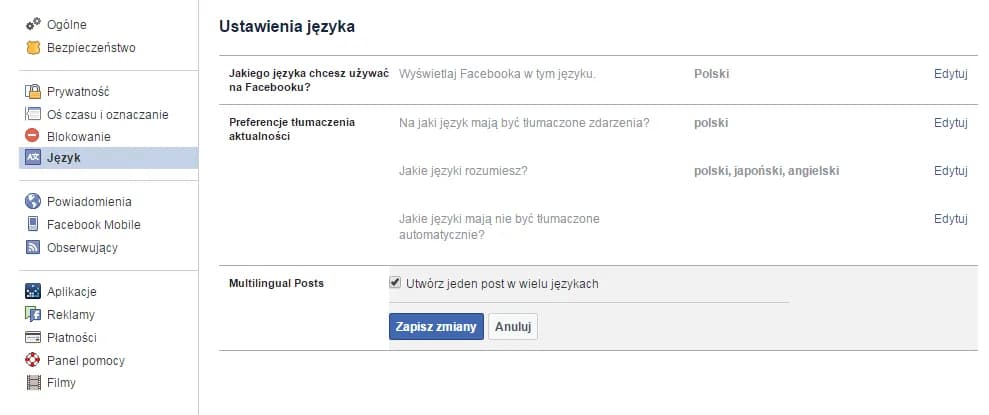989x415 pixels.
Task: Save with the Zapisz zmiany button
Action: 436,327
